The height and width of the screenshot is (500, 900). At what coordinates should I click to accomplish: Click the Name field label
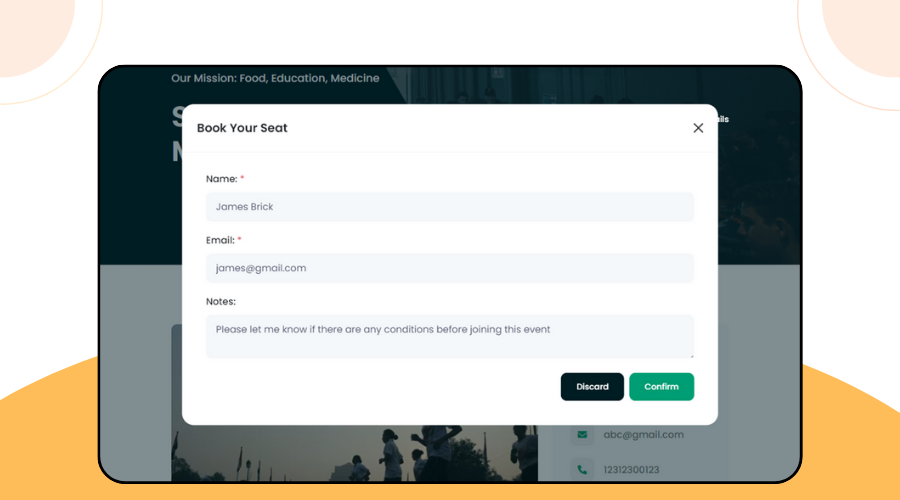click(x=221, y=179)
